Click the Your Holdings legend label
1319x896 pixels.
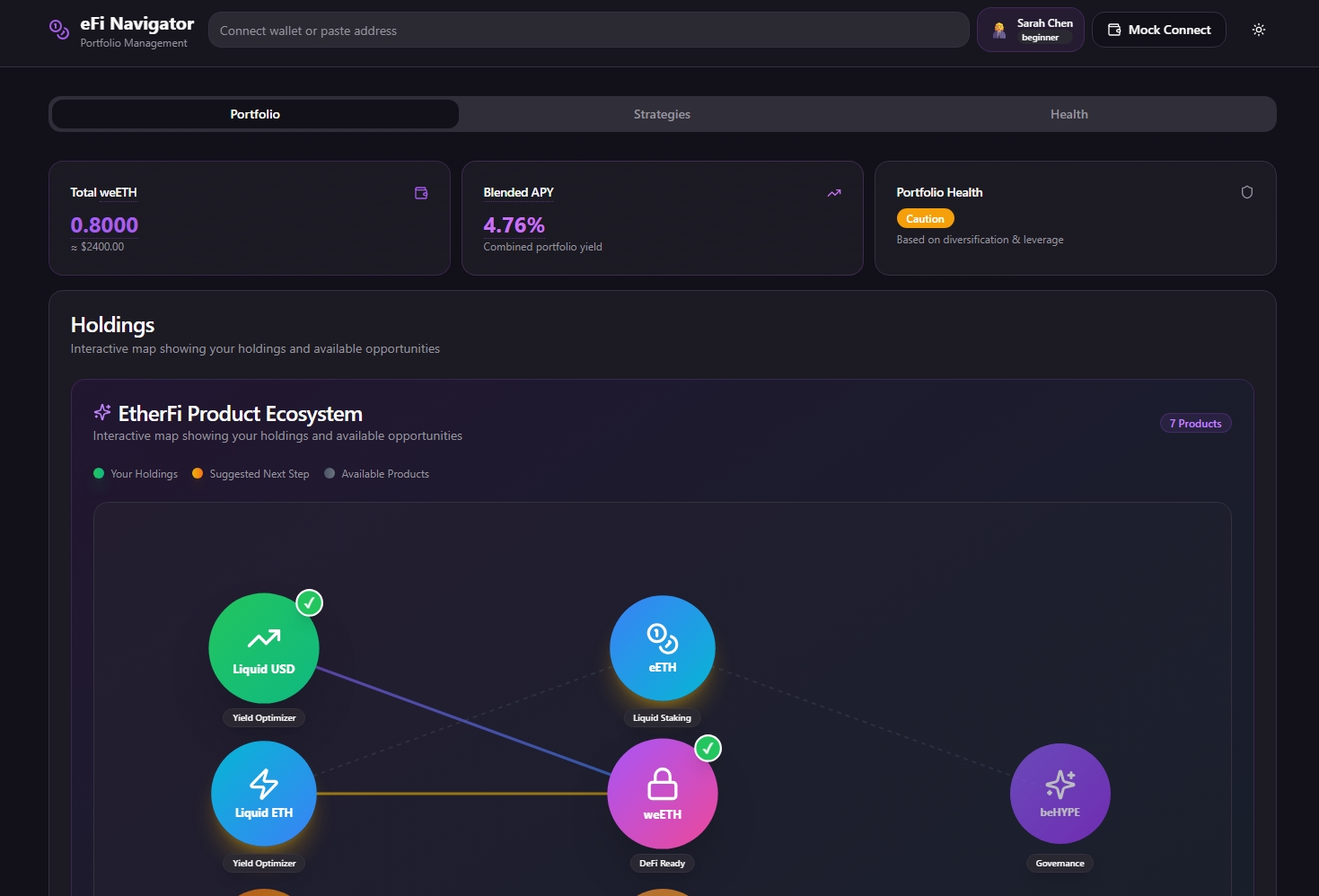(144, 474)
